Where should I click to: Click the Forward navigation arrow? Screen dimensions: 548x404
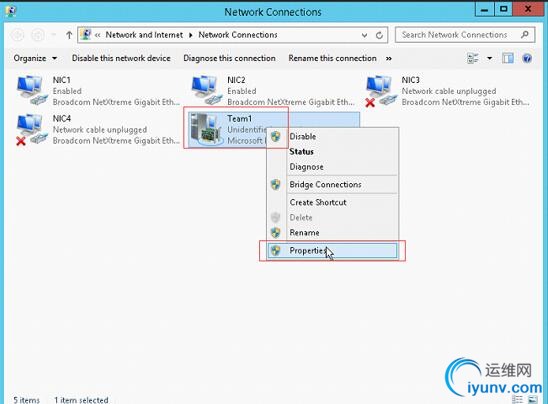pos(38,35)
